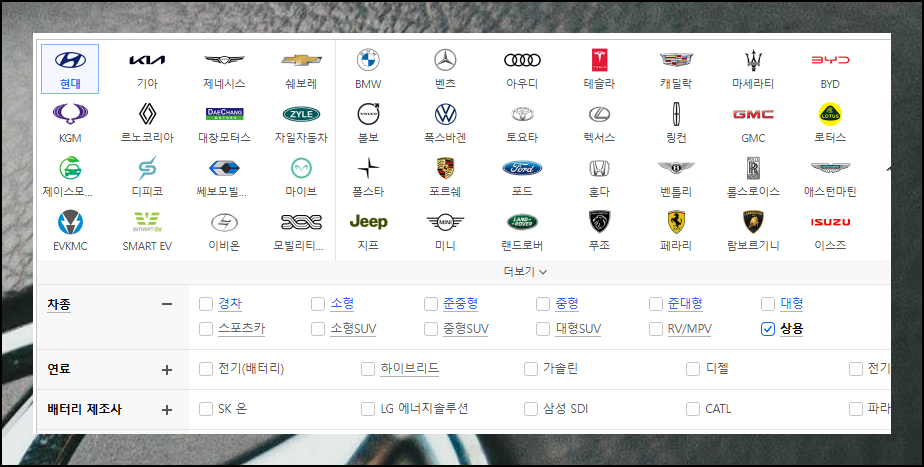924x467 pixels.
Task: Check the 경차 vehicle type checkbox
Action: pos(206,304)
